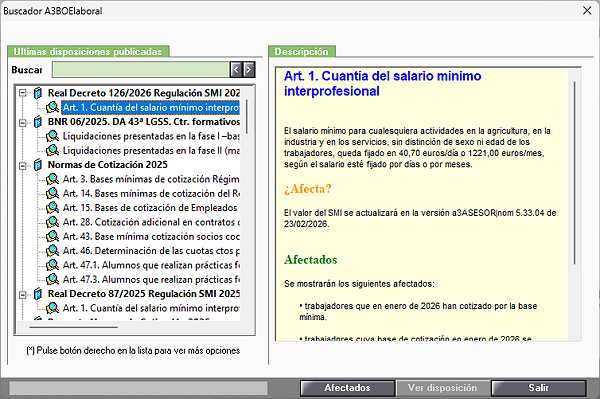600x399 pixels.
Task: Collapse the Real Decreto 126/2026 node
Action: coord(23,93)
